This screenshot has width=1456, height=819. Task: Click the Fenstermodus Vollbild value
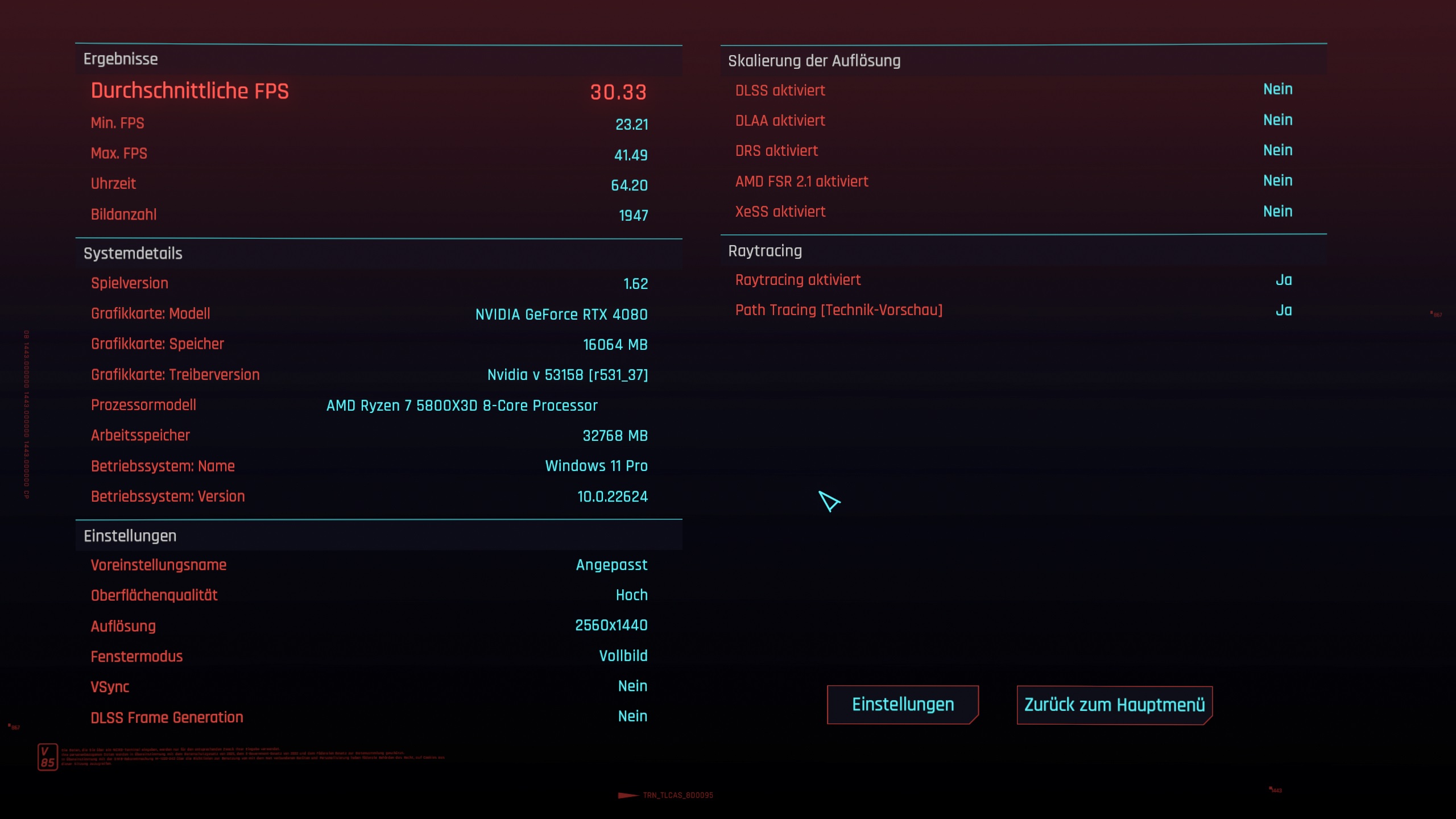pyautogui.click(x=623, y=656)
